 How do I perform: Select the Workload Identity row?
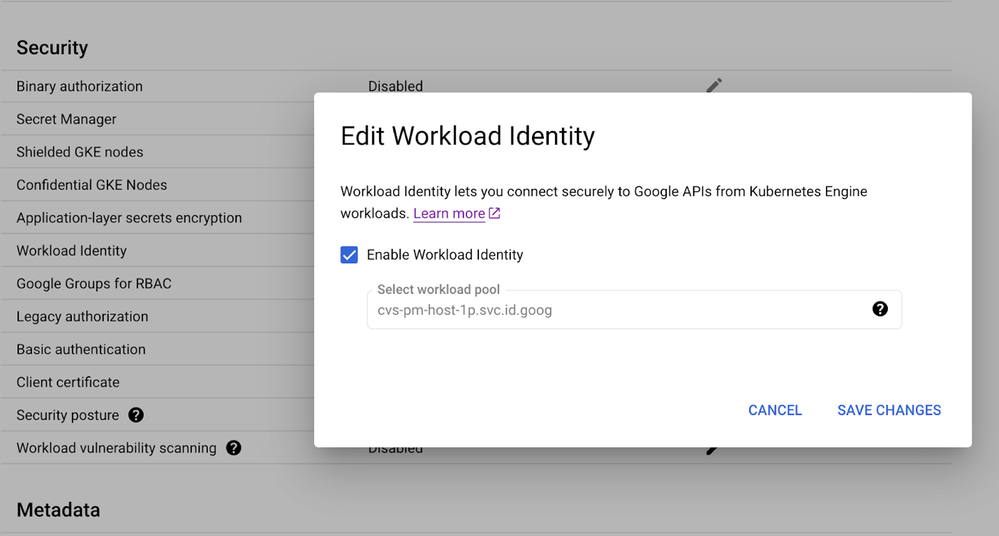(x=72, y=251)
